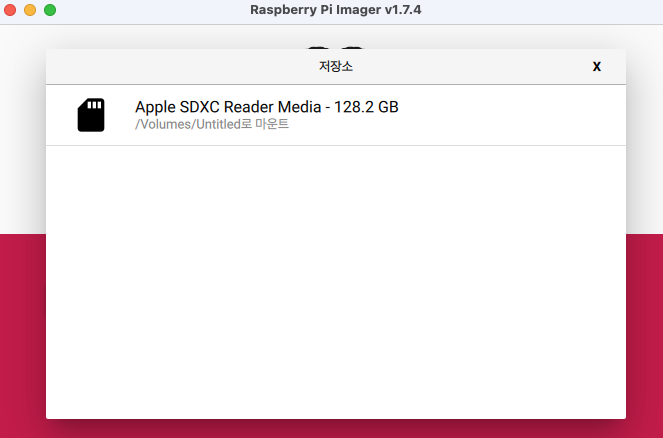Click the 저장소 dialog title
Screen dimensions: 663x438
click(x=336, y=66)
